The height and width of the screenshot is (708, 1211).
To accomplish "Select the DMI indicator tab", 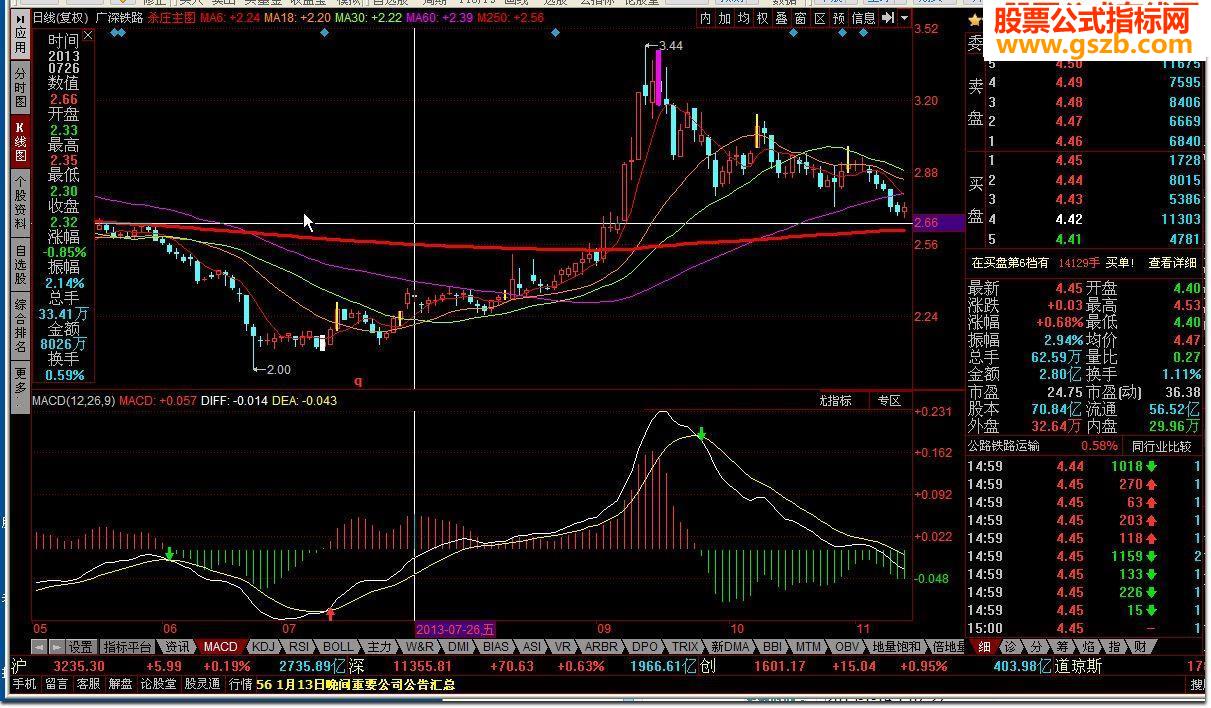I will (x=458, y=646).
